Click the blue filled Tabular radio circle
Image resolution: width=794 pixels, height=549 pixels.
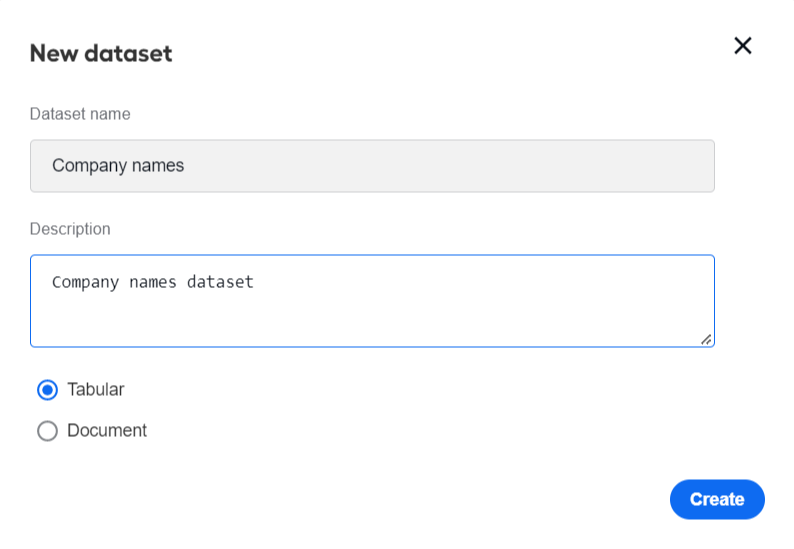pyautogui.click(x=48, y=390)
